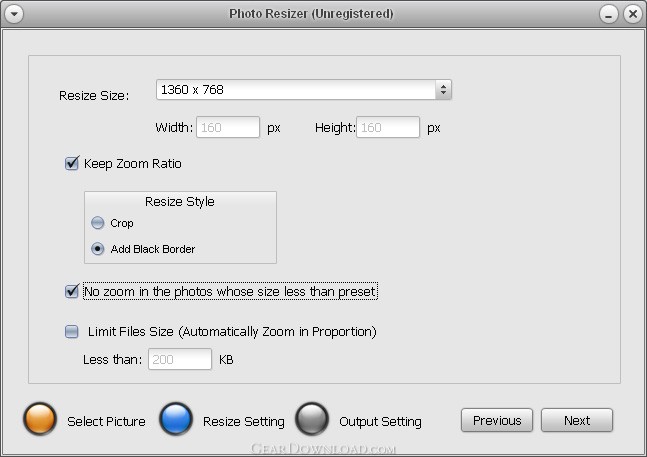This screenshot has width=647, height=457.
Task: Click the 1360 x 768 combo box
Action: (x=304, y=90)
